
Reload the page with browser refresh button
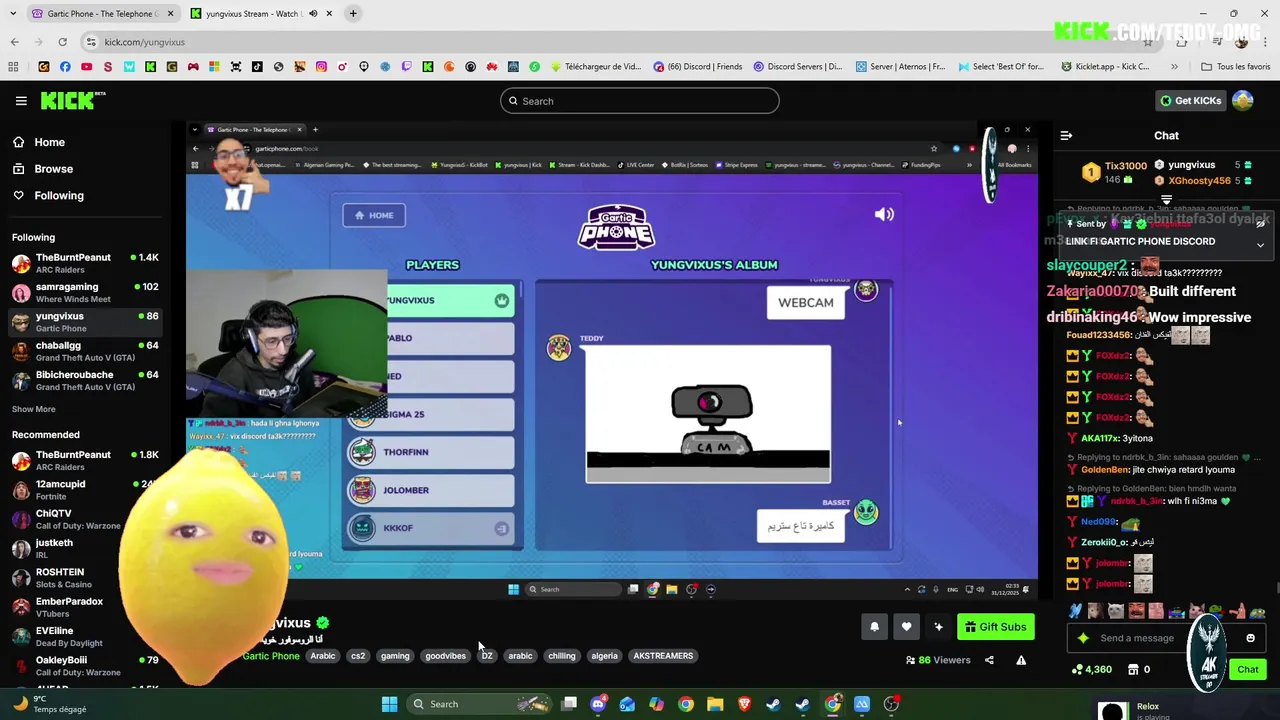click(62, 42)
